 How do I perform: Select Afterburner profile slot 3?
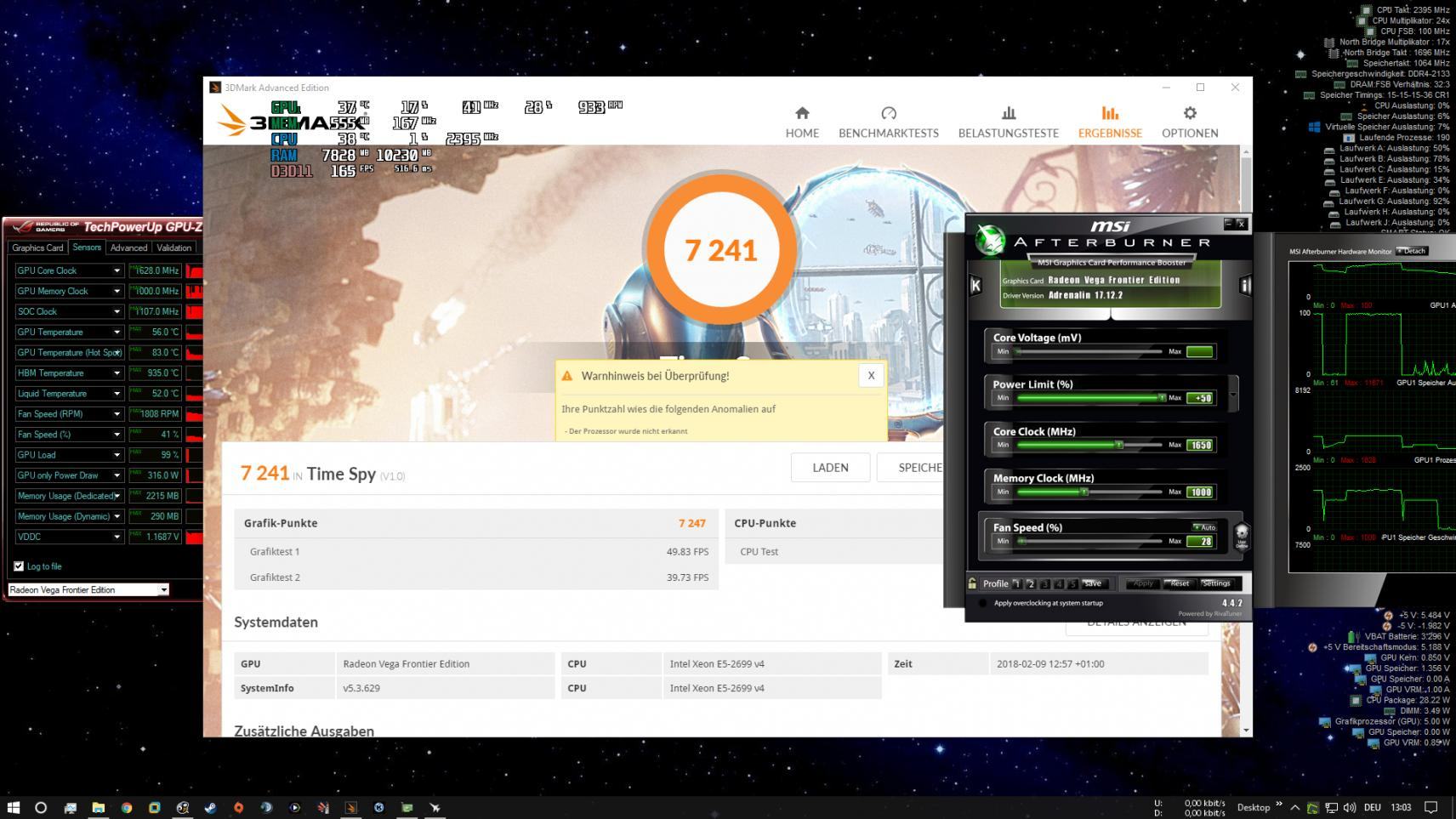(1045, 583)
